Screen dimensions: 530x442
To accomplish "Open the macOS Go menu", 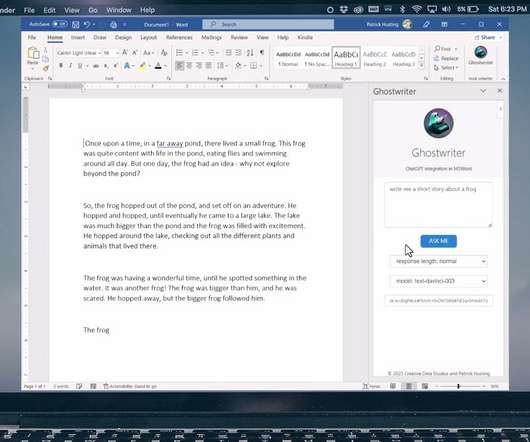I will point(93,10).
